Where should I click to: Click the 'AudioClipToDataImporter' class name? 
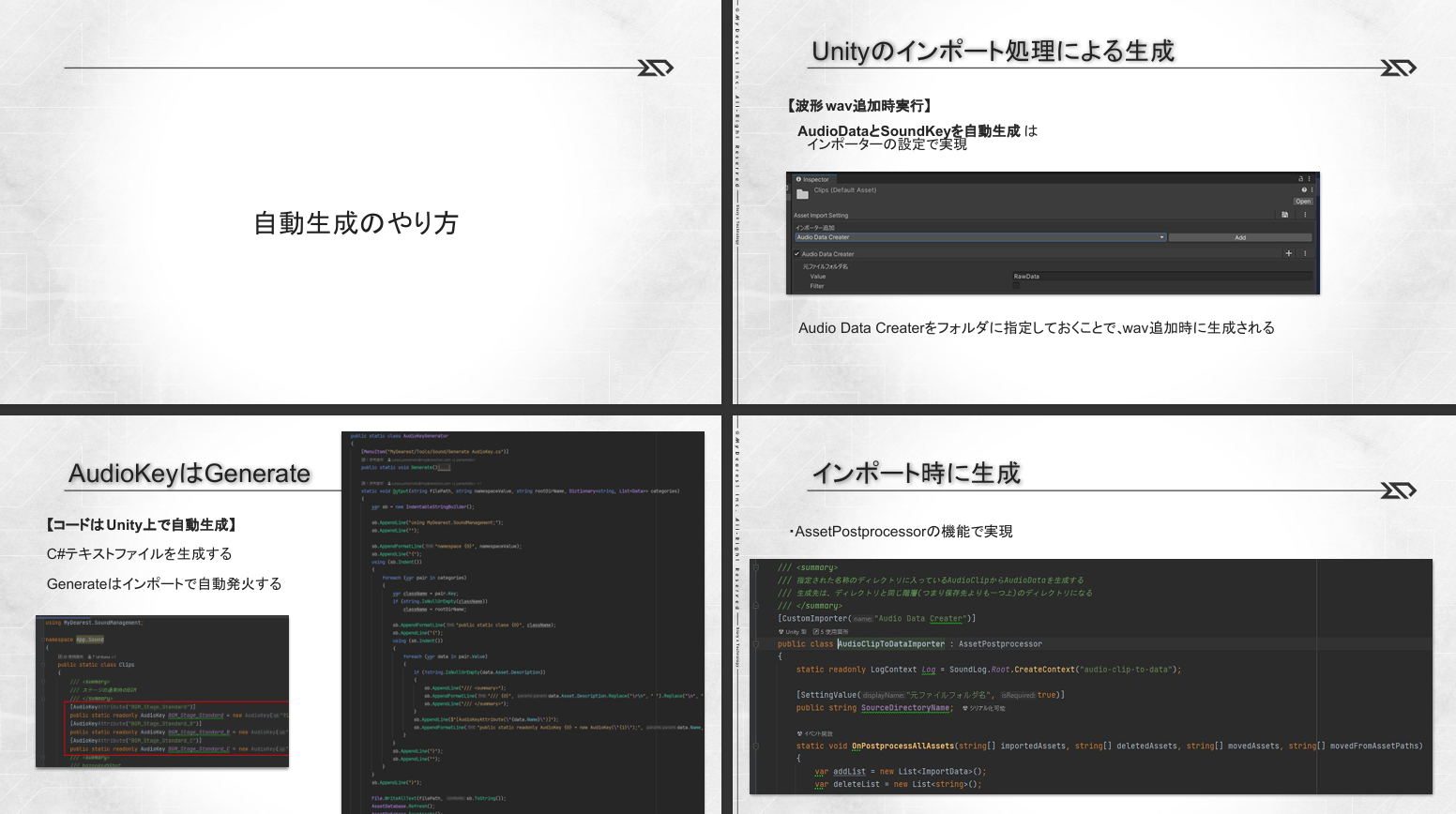coord(891,644)
